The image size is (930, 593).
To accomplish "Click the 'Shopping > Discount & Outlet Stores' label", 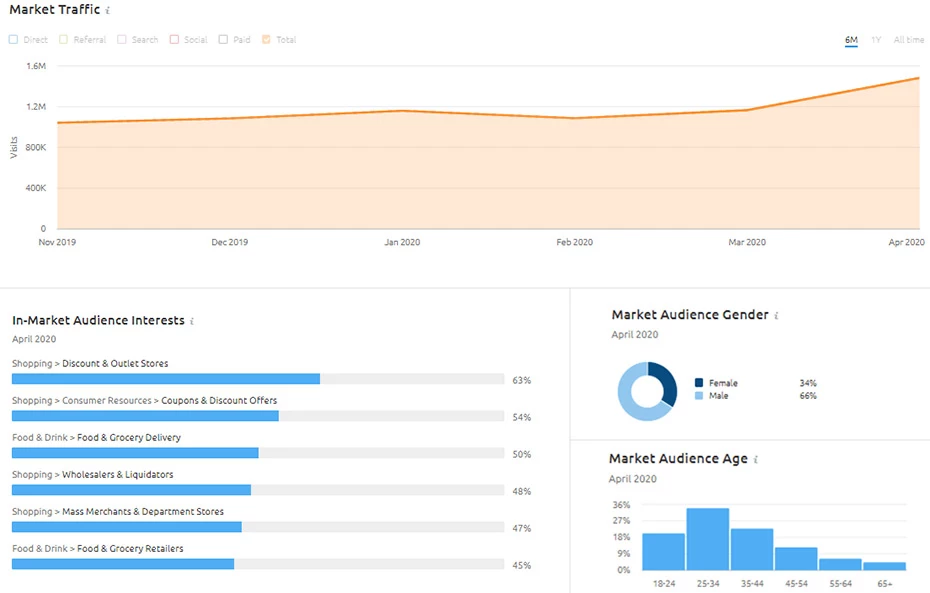I will (x=90, y=364).
